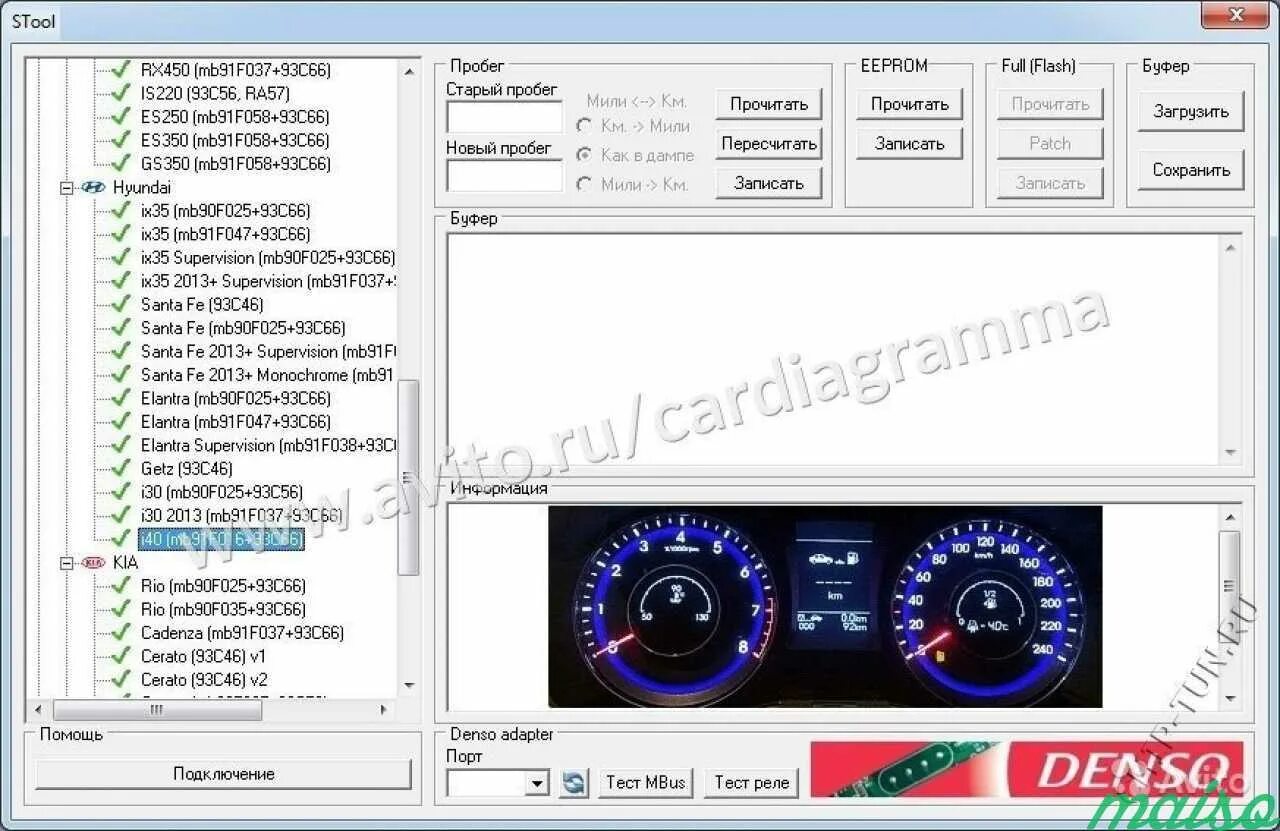1280x831 pixels.
Task: Click the Тест реле button
Action: click(752, 783)
